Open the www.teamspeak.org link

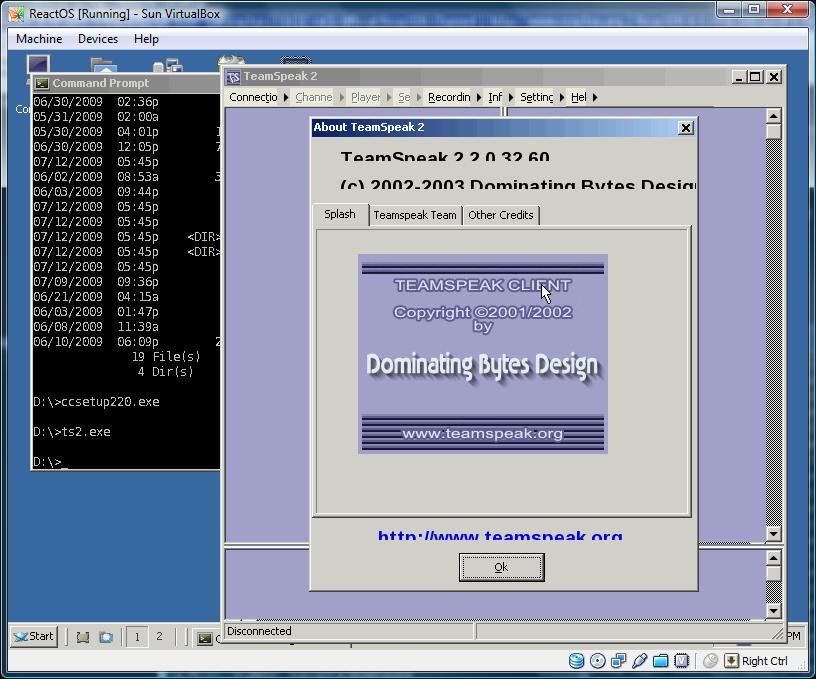tap(499, 536)
